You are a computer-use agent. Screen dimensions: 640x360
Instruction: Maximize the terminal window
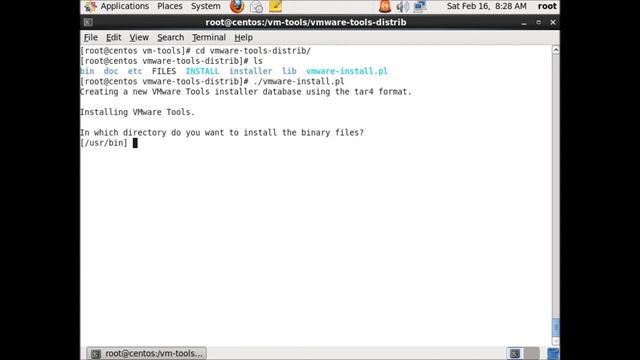click(x=538, y=22)
